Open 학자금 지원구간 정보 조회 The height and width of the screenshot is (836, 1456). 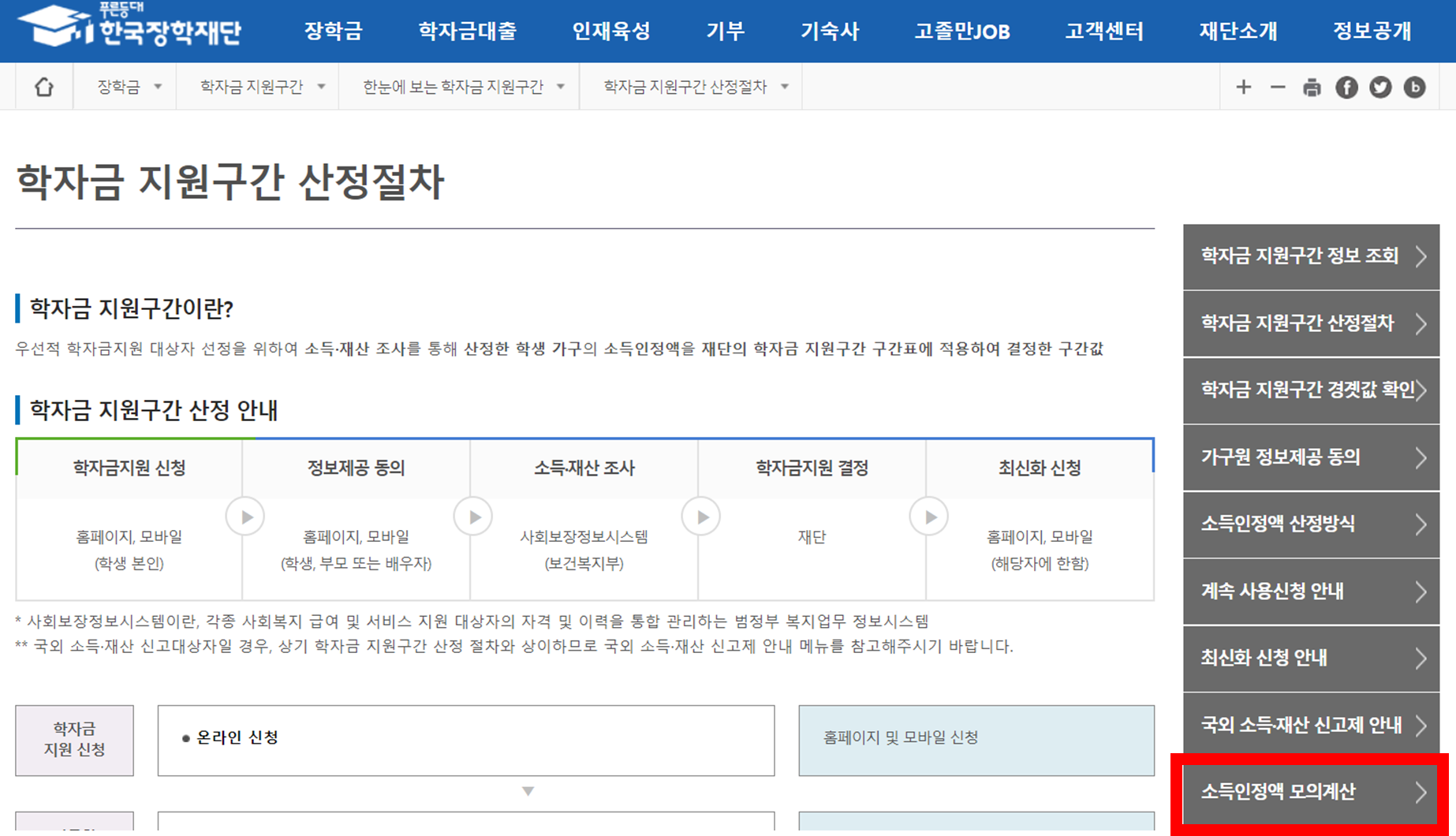click(x=1312, y=256)
